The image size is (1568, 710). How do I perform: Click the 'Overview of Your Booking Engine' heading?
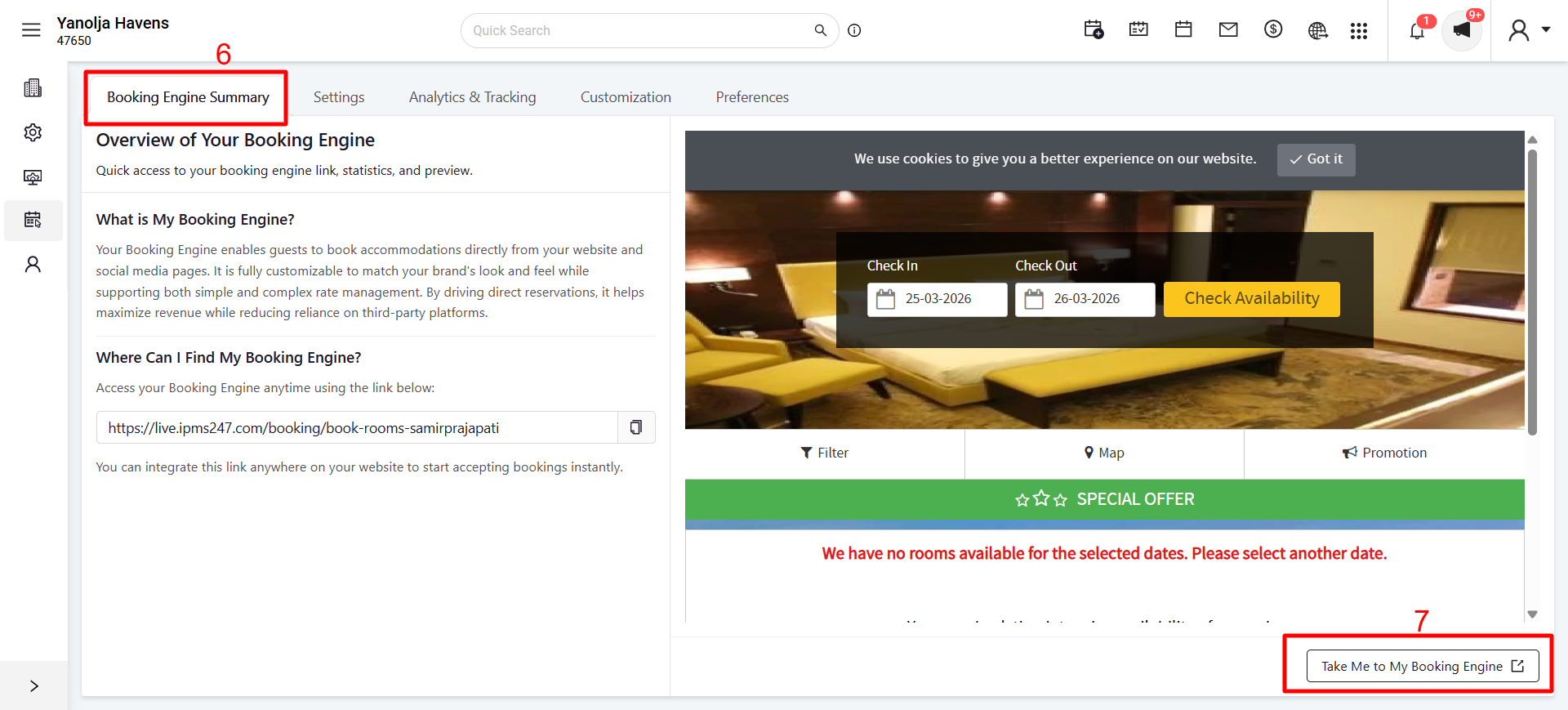(235, 140)
